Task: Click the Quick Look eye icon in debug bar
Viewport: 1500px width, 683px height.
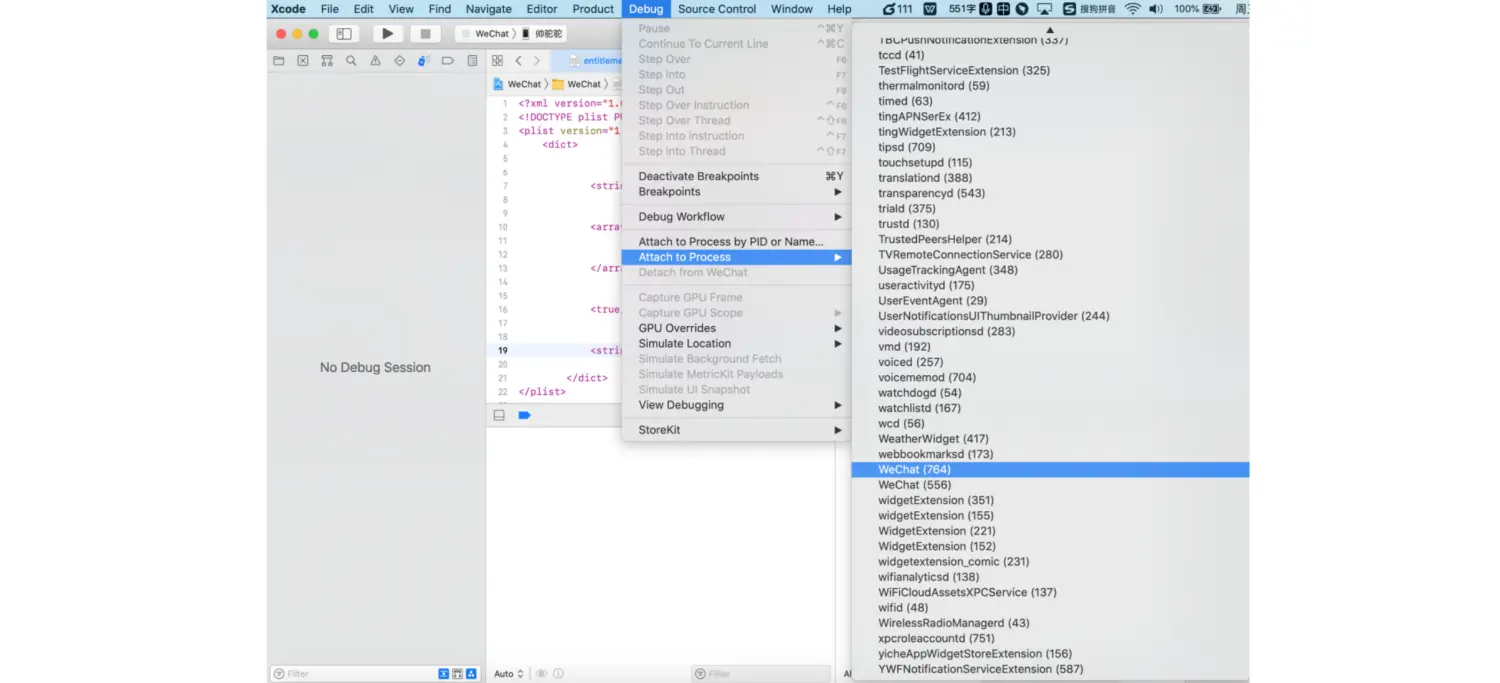Action: (542, 674)
